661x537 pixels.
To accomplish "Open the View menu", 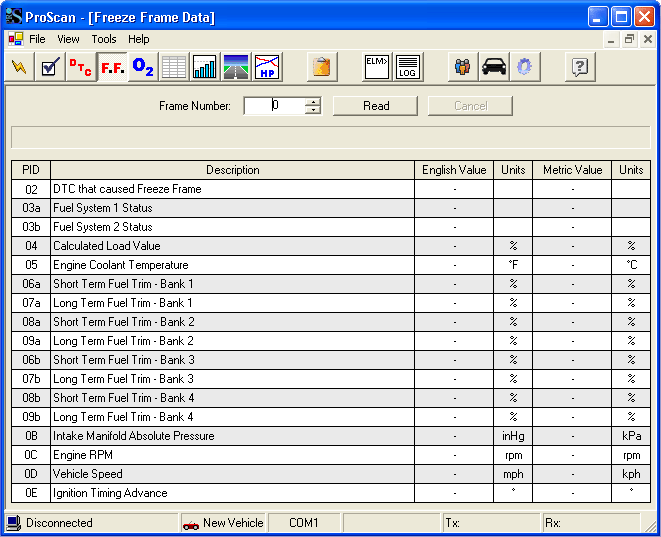I will (x=68, y=39).
